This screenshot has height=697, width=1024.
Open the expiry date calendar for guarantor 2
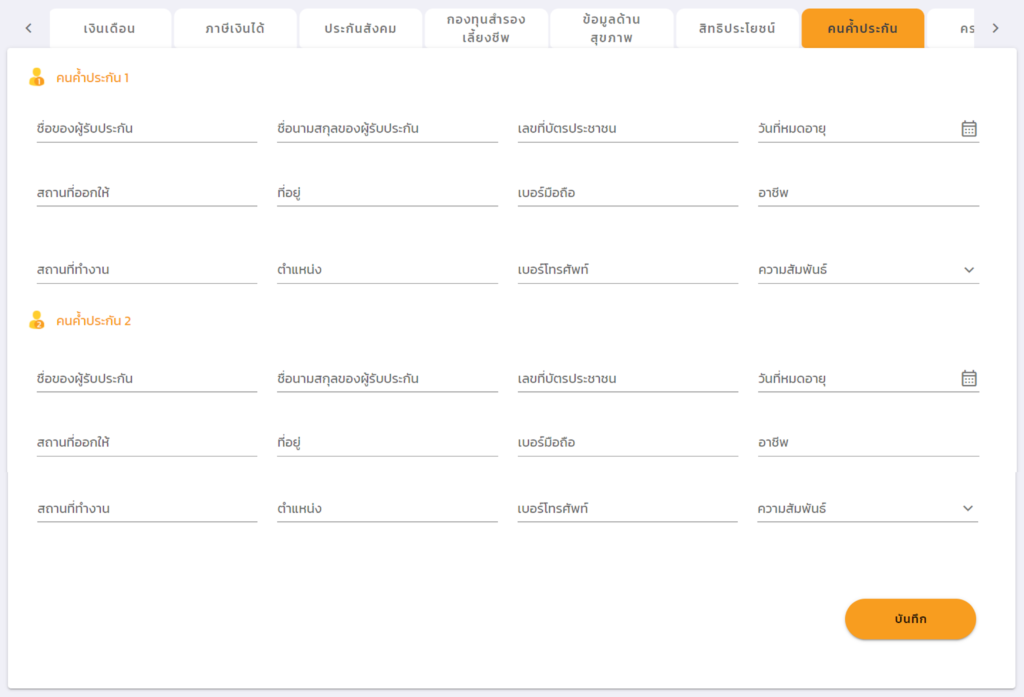coord(968,379)
